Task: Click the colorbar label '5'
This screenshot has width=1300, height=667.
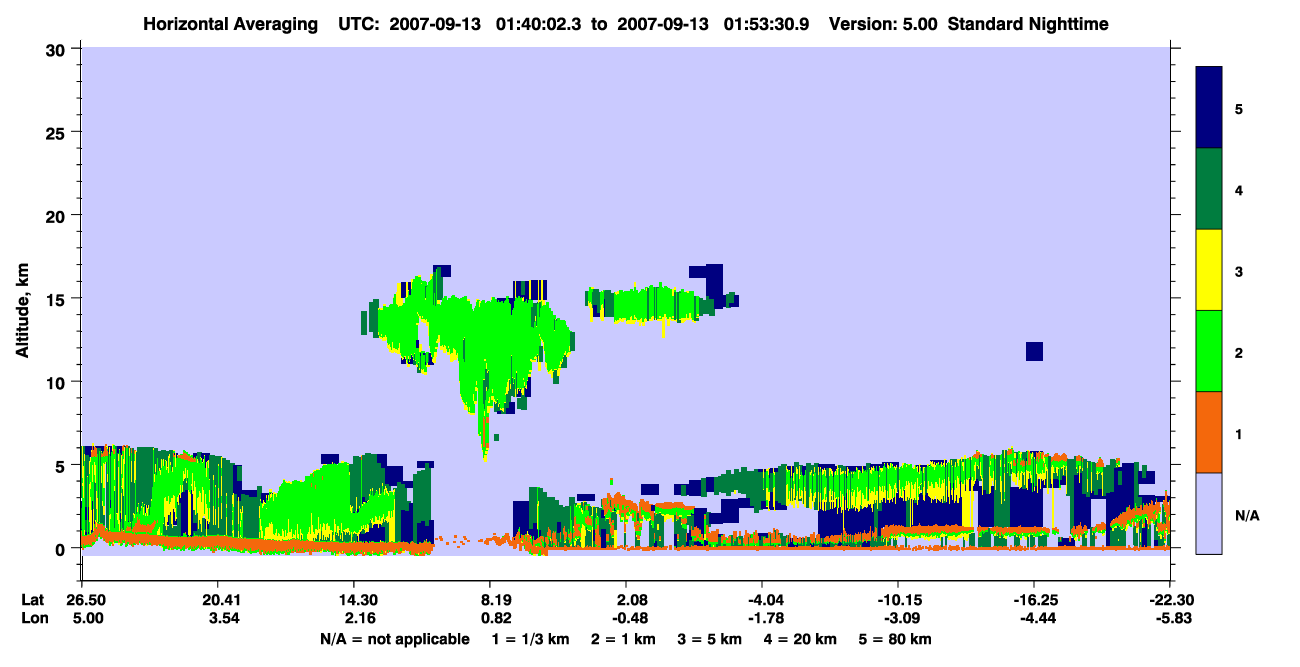Action: click(1239, 108)
